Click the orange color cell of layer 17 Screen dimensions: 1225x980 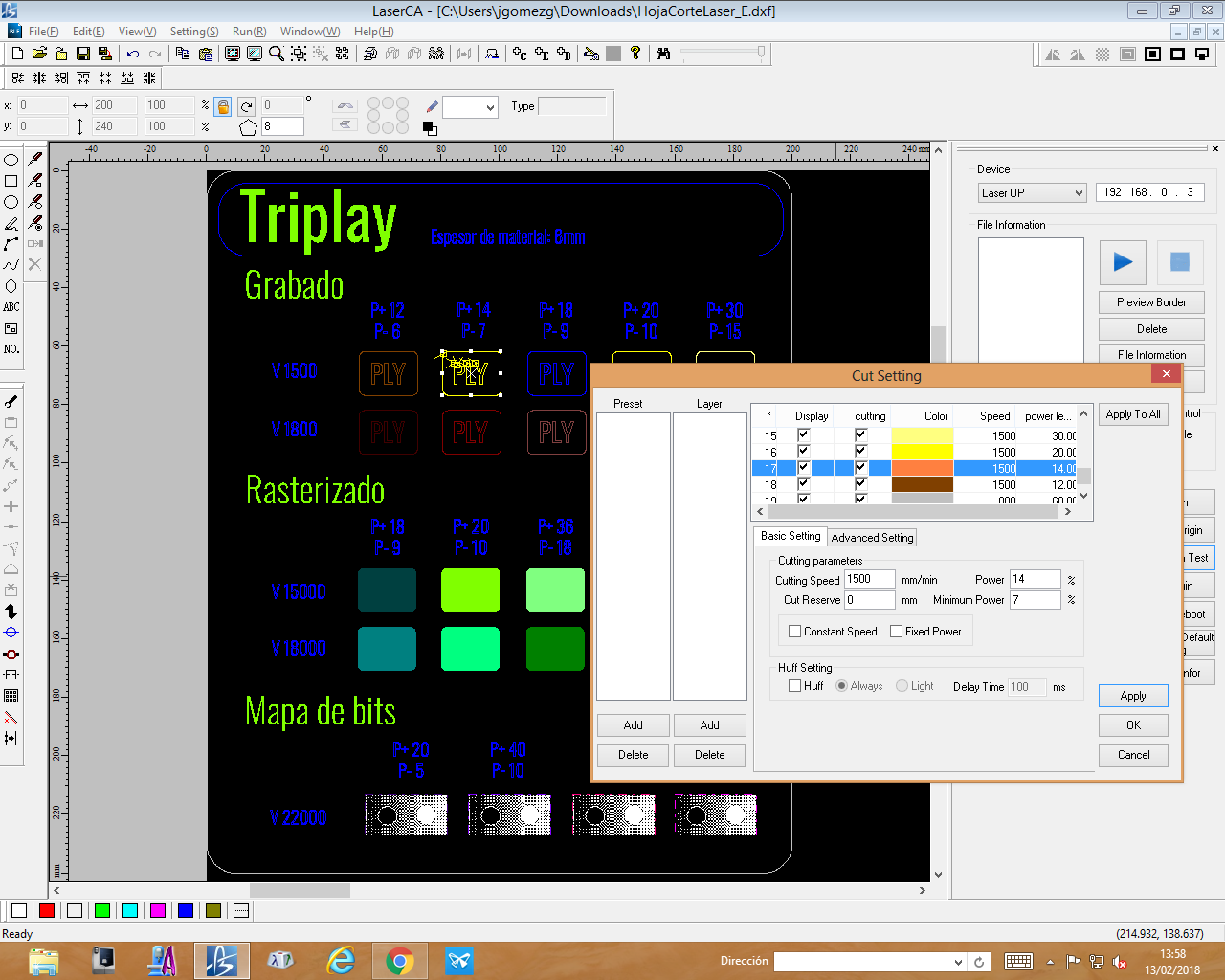pos(922,468)
